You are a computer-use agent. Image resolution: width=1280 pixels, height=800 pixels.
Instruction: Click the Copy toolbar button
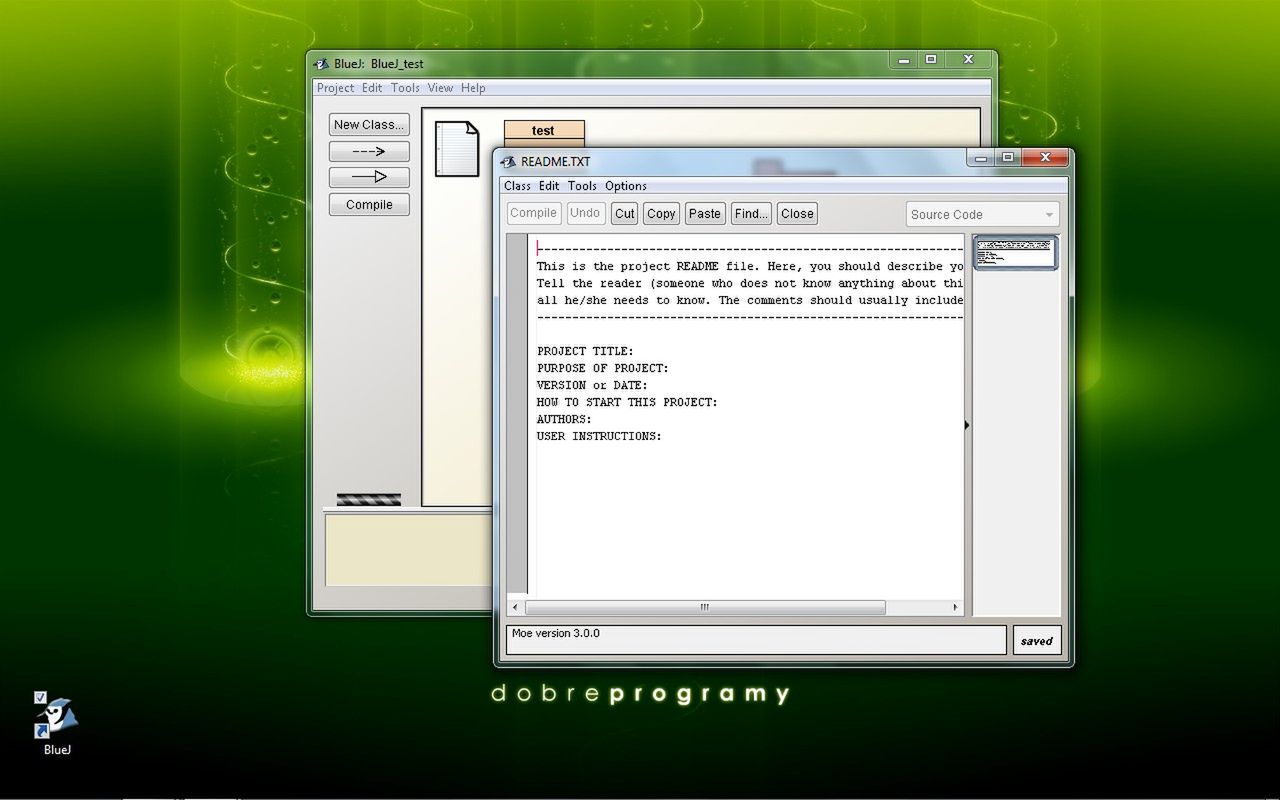coord(661,213)
